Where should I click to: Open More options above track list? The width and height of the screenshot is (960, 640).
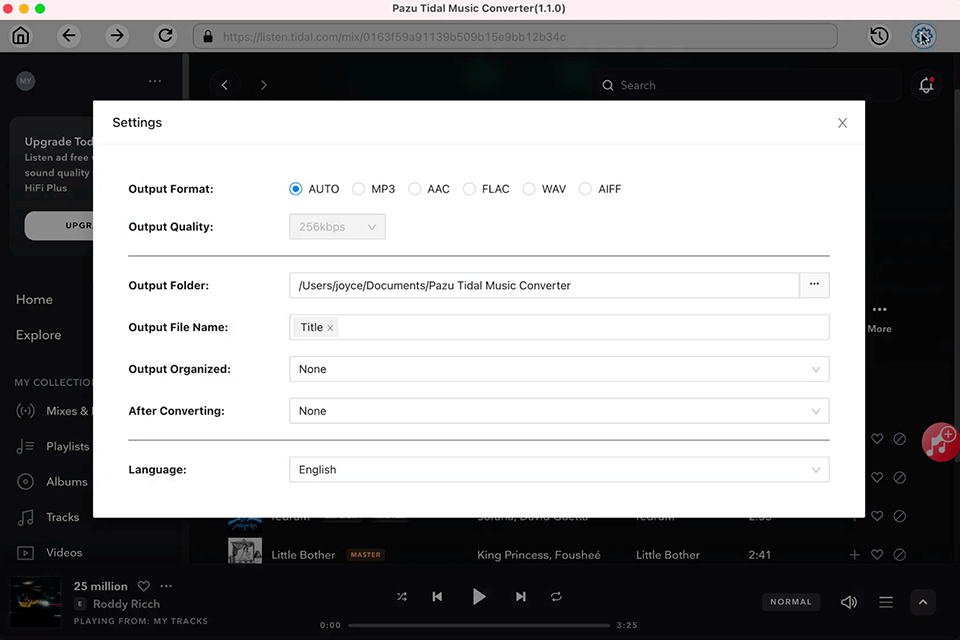click(879, 318)
